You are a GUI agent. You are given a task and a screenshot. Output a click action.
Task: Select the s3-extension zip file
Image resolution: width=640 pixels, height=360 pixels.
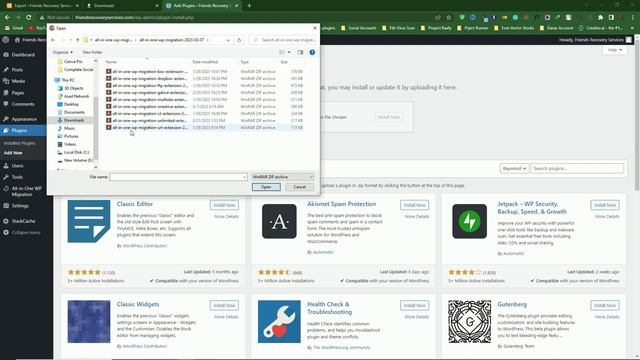204,113
